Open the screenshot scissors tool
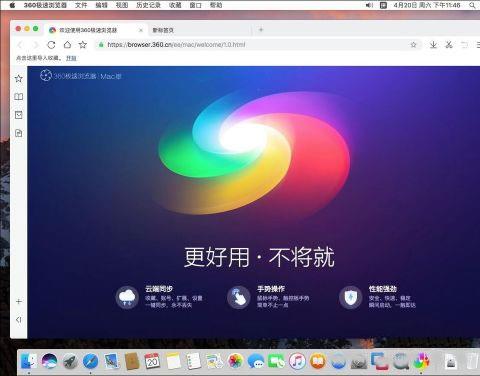 click(x=449, y=45)
